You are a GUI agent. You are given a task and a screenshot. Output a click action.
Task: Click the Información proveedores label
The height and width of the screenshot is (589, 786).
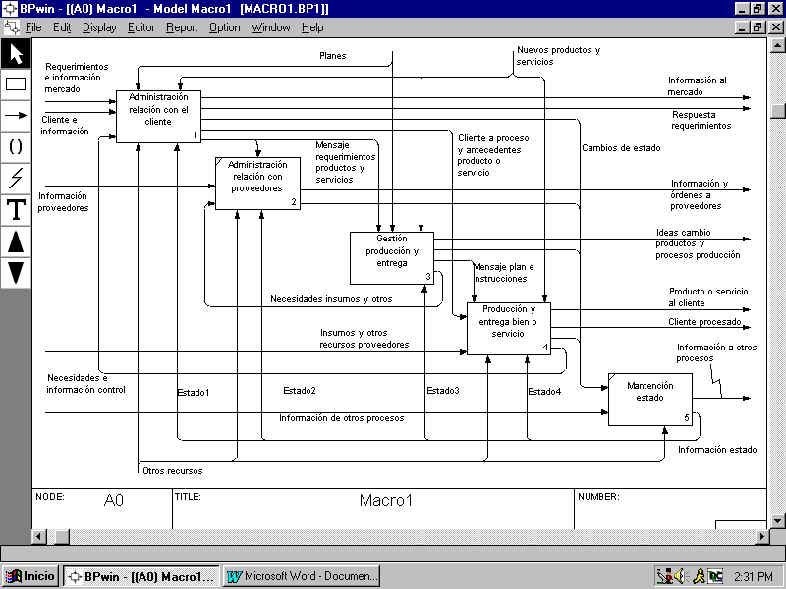point(63,202)
